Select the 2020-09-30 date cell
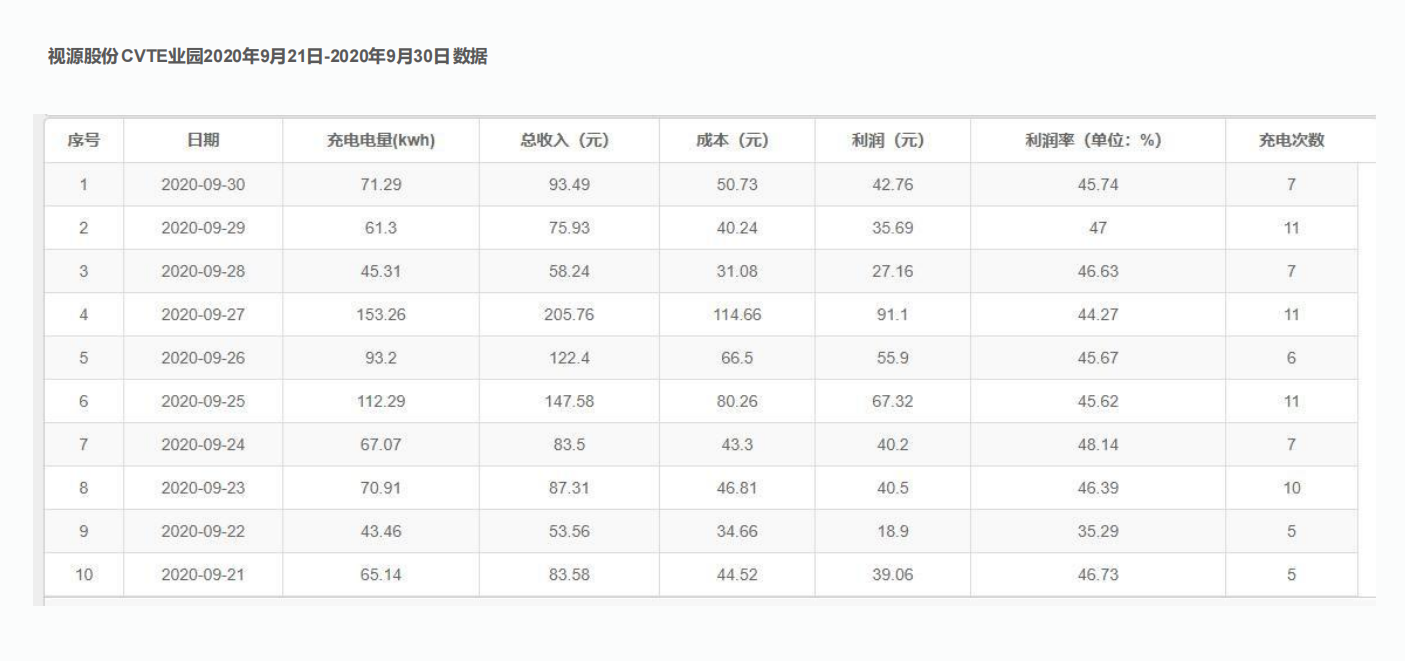 [x=203, y=185]
